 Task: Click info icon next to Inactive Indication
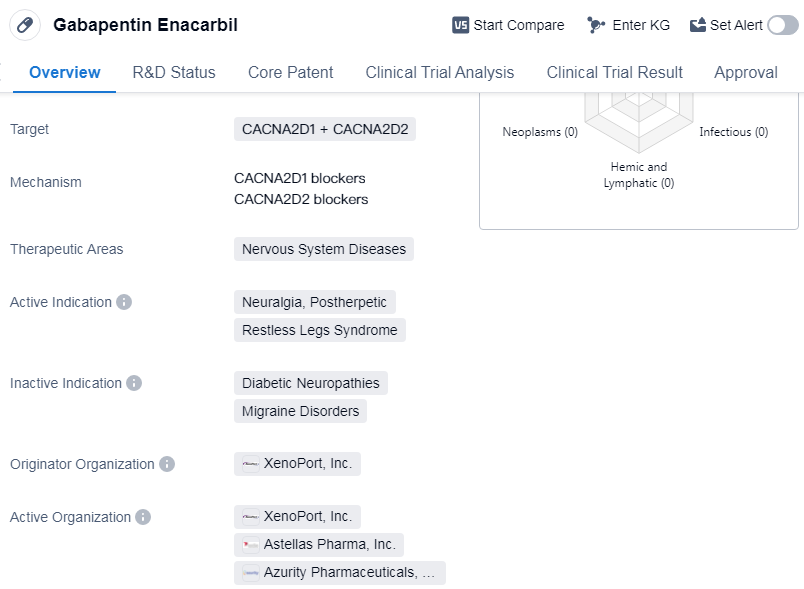pos(134,383)
